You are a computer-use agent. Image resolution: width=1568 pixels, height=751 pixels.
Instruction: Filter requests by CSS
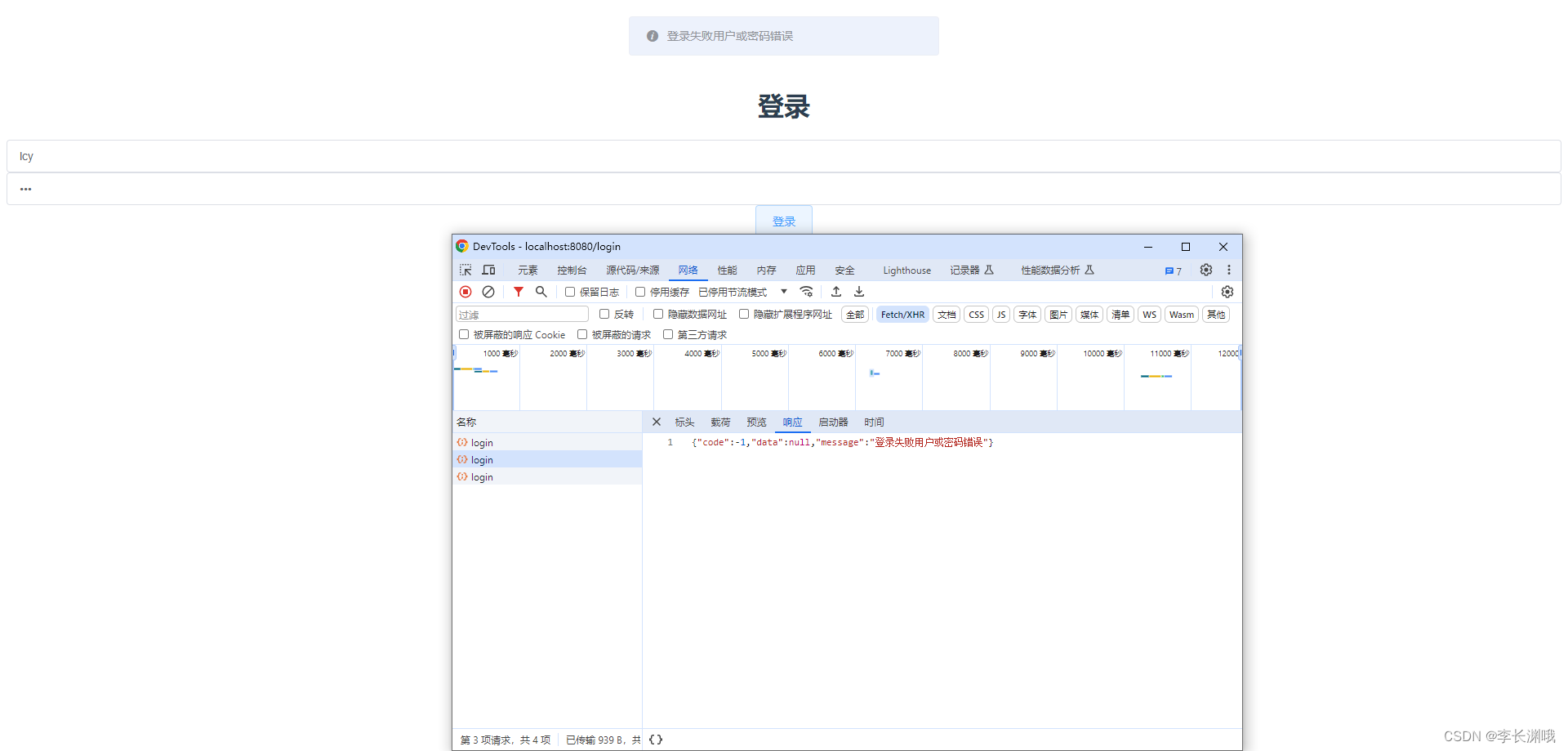pos(977,315)
